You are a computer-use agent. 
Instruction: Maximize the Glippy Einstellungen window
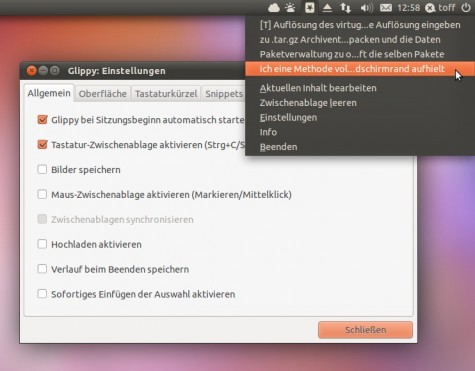coord(55,71)
